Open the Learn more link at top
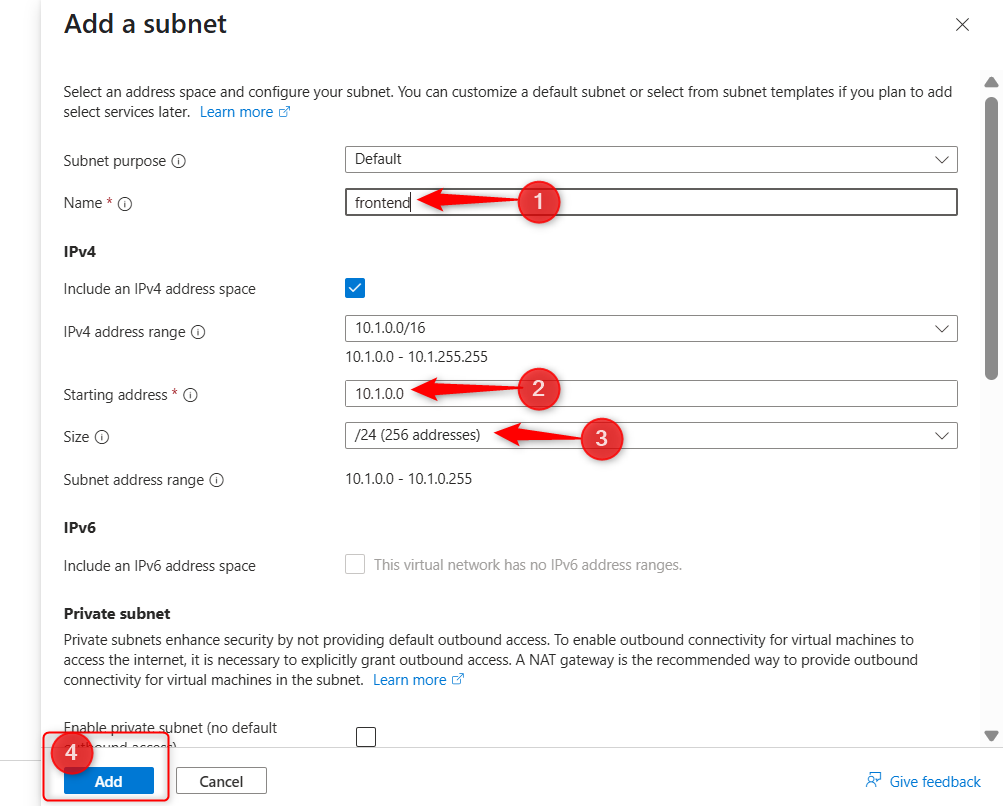This screenshot has height=806, width=1003. (x=244, y=112)
